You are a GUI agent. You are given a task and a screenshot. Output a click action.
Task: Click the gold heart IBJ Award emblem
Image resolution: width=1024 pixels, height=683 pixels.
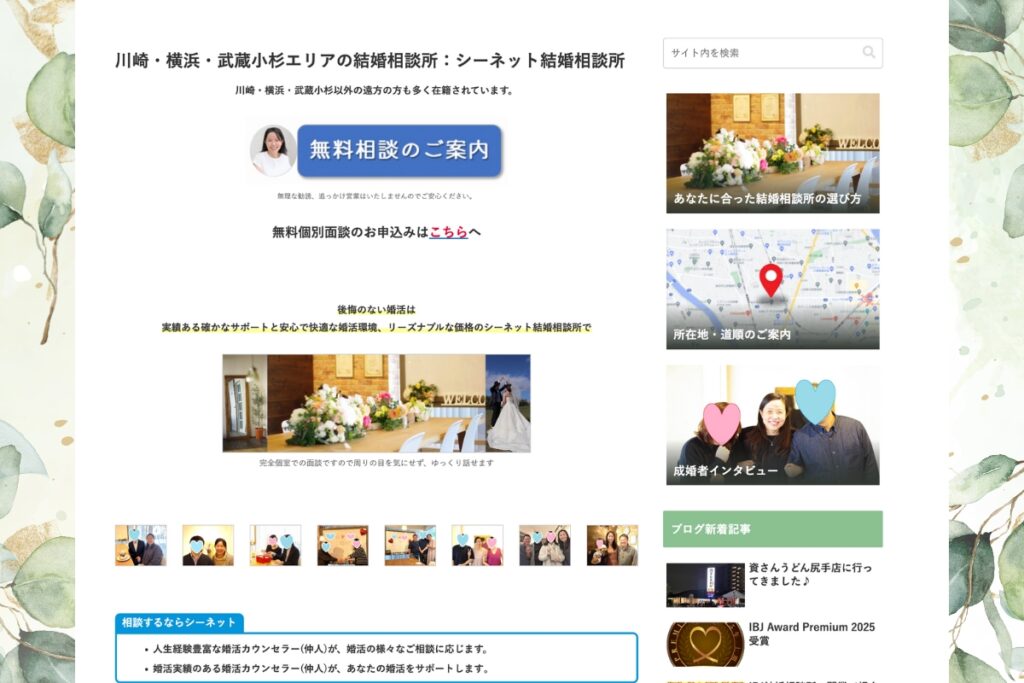[x=705, y=643]
